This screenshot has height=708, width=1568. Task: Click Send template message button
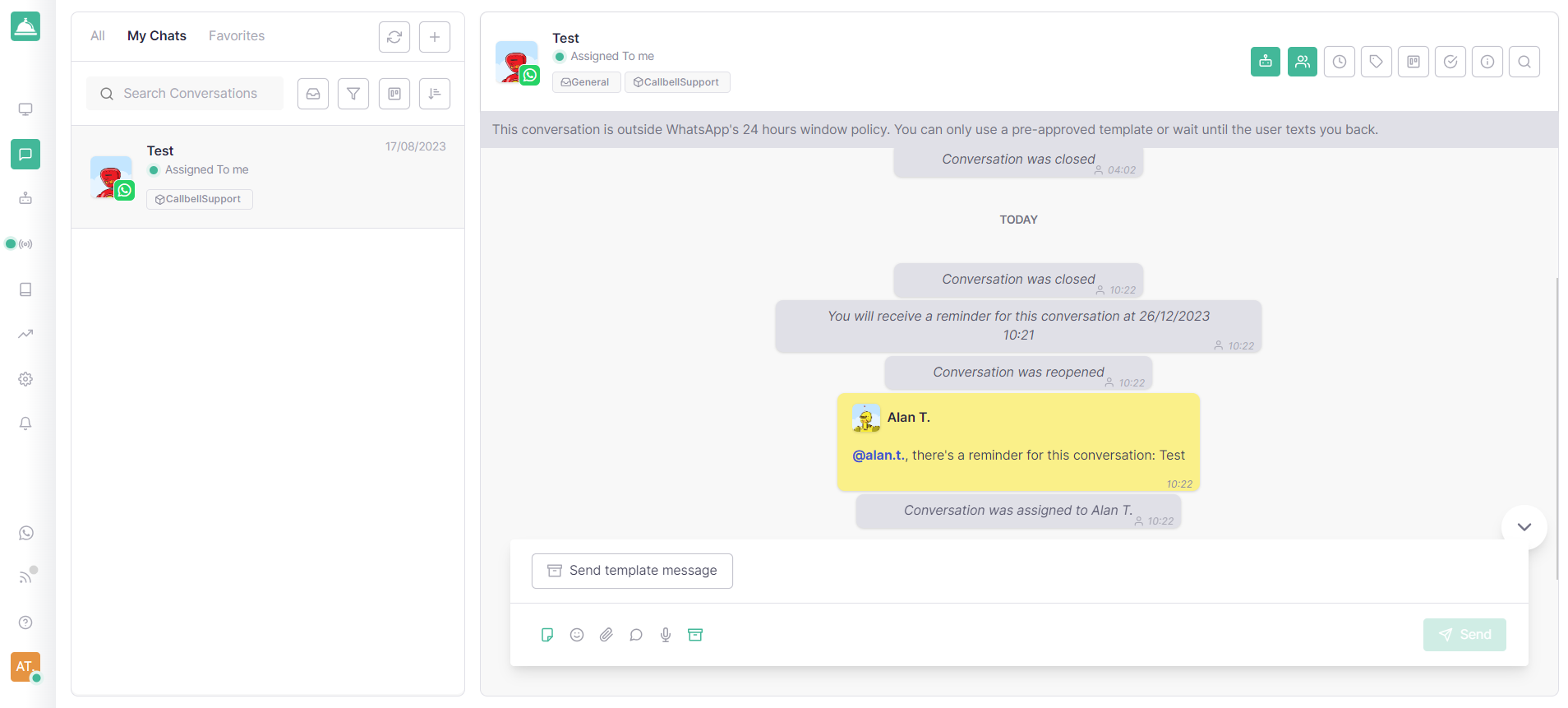[632, 571]
